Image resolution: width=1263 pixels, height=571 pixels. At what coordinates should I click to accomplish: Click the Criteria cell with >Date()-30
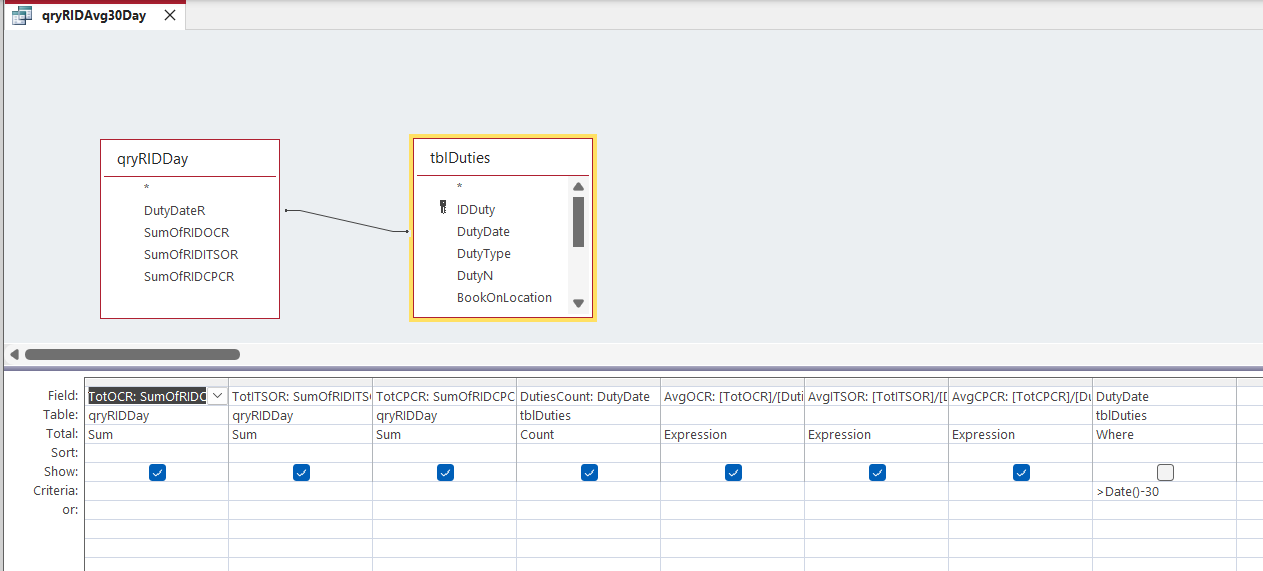[1164, 491]
